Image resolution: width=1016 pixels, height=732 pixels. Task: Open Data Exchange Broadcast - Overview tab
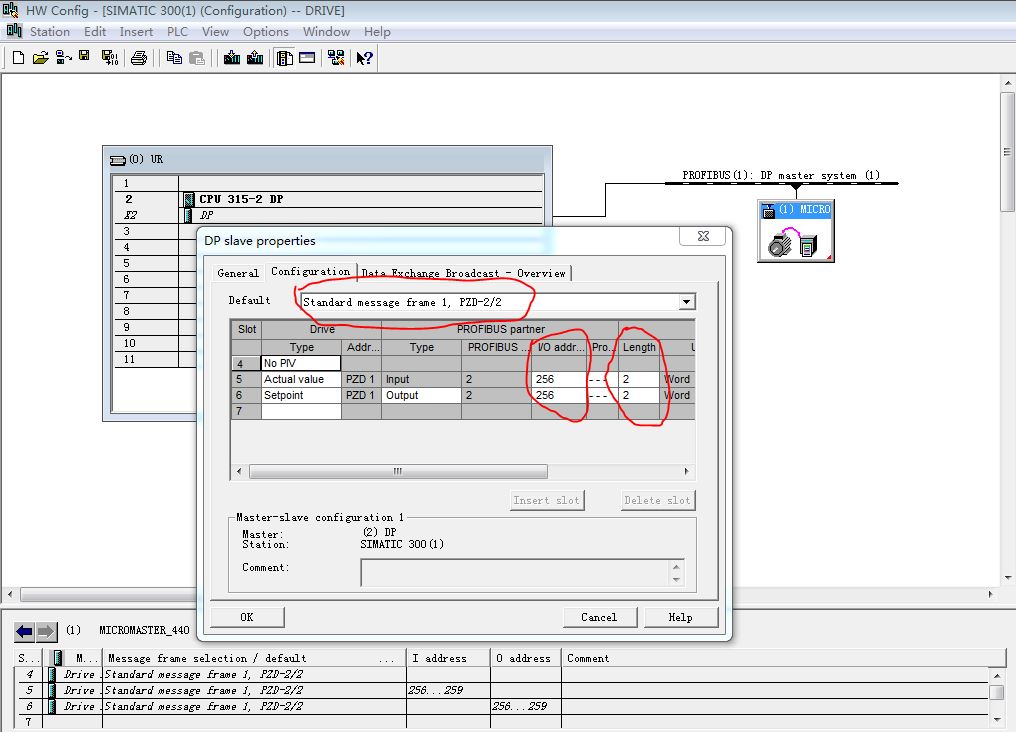(463, 273)
